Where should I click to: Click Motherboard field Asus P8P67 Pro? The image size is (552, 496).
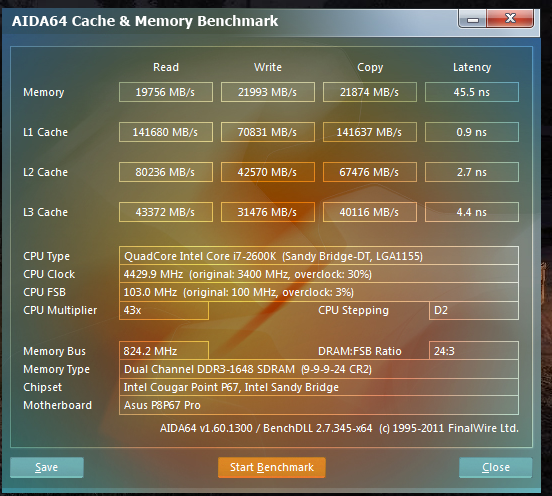pos(319,405)
